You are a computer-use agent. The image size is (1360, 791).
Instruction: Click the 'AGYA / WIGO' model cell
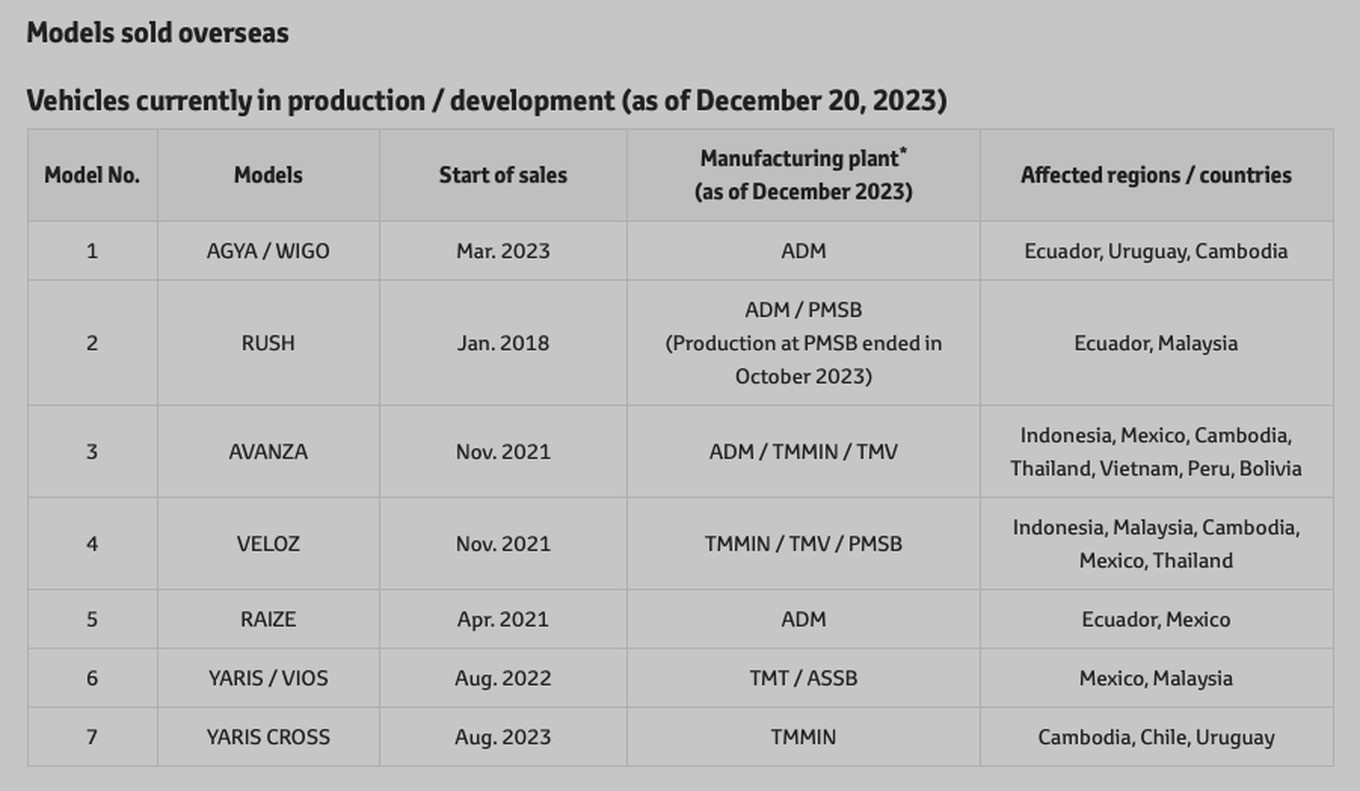pyautogui.click(x=268, y=251)
